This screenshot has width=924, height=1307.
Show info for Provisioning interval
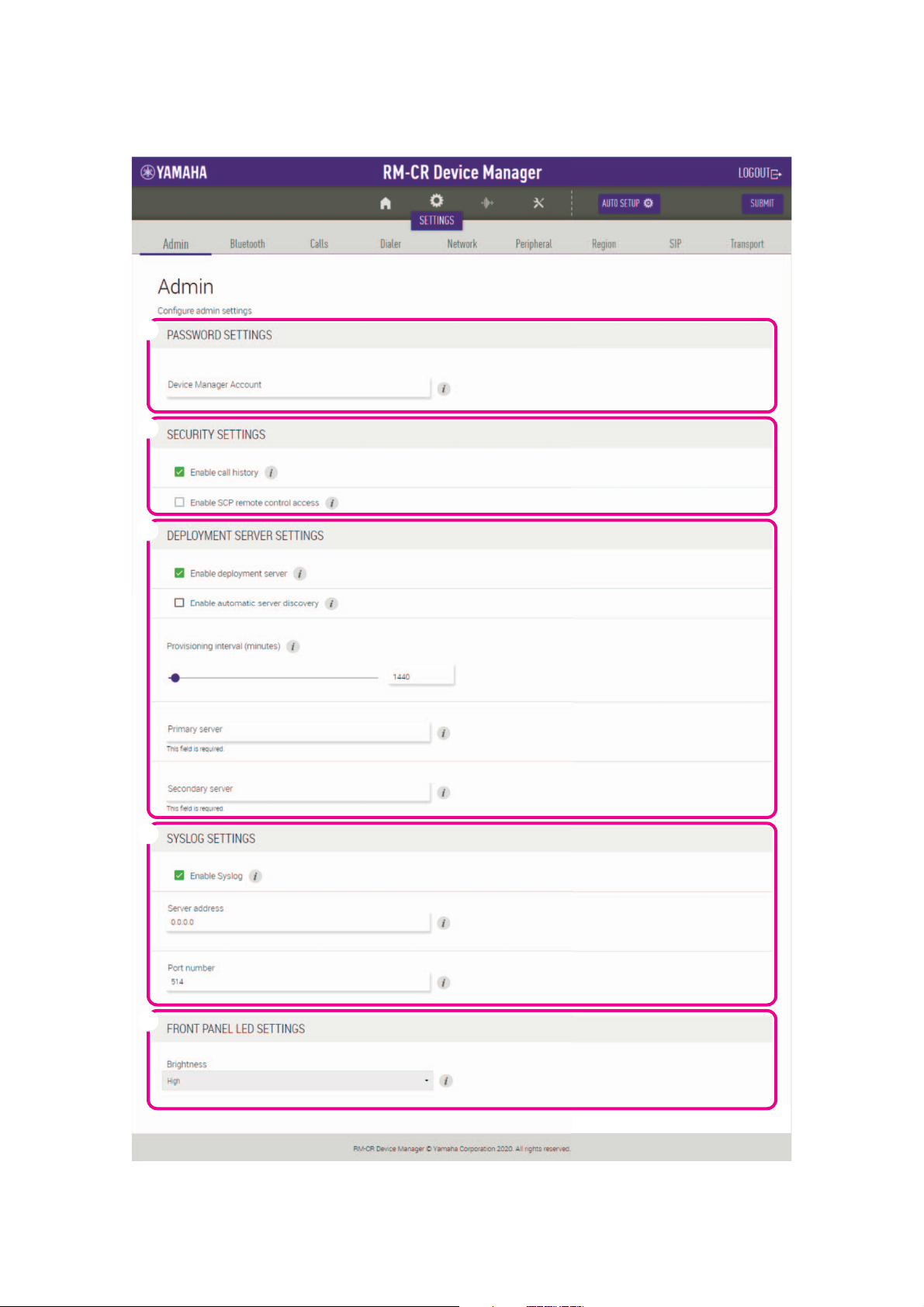pyautogui.click(x=292, y=646)
